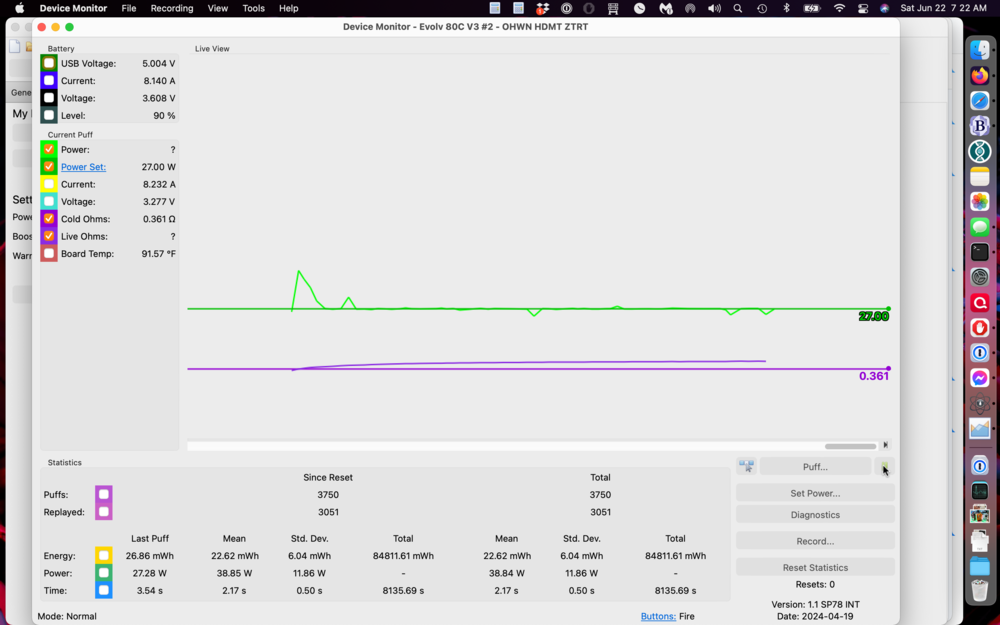Open Finder from the dock
Viewport: 1000px width, 625px height.
pos(980,50)
